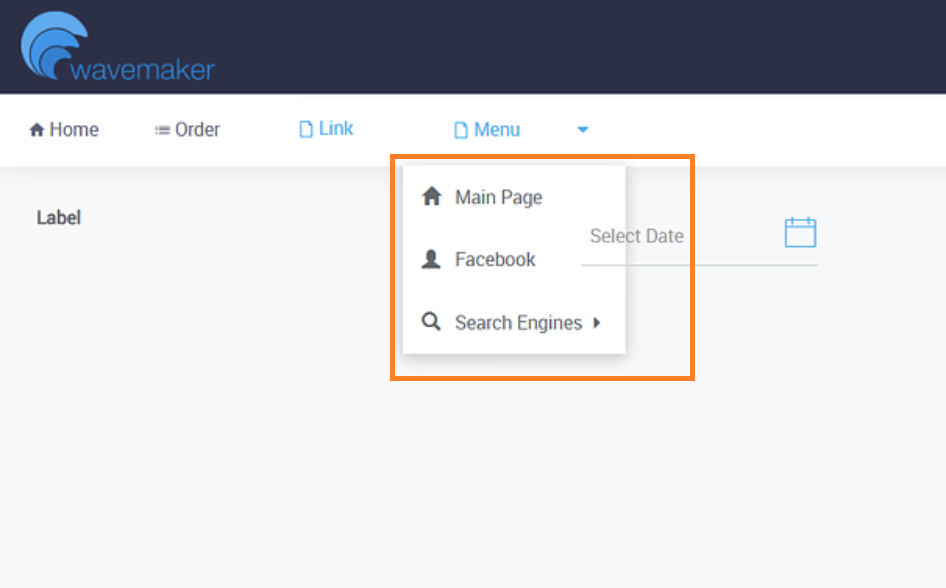The width and height of the screenshot is (946, 588).
Task: Select the Facebook dropdown entry
Action: (x=495, y=260)
